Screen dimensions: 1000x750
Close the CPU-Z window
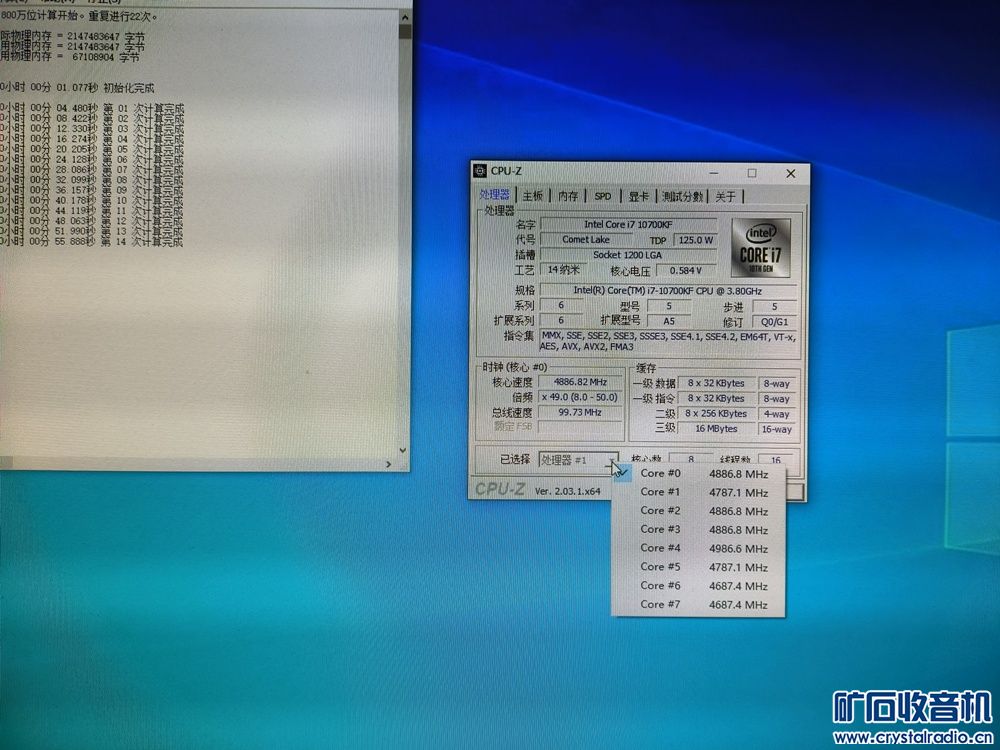[x=791, y=173]
